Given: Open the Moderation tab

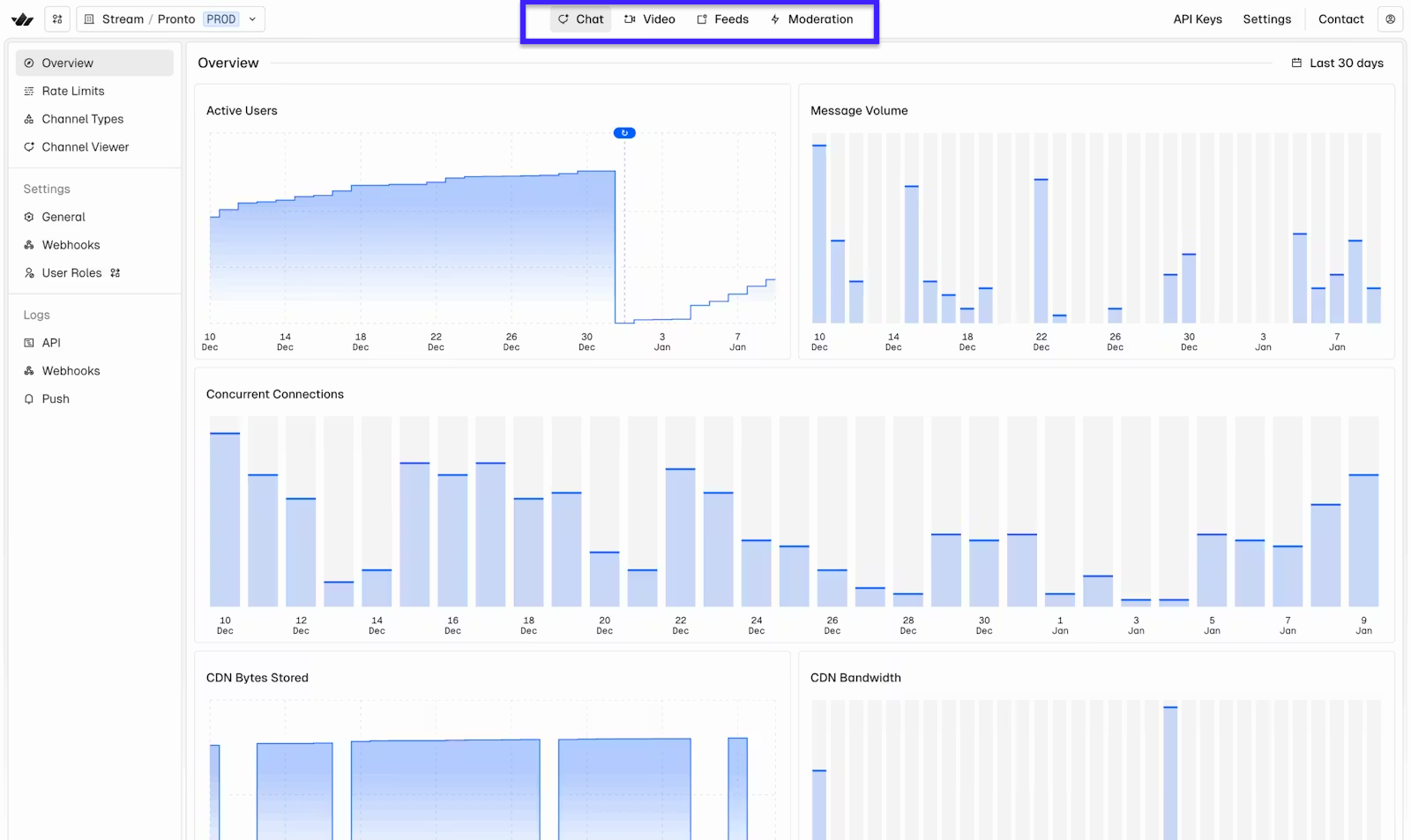Looking at the screenshot, I should 811,19.
